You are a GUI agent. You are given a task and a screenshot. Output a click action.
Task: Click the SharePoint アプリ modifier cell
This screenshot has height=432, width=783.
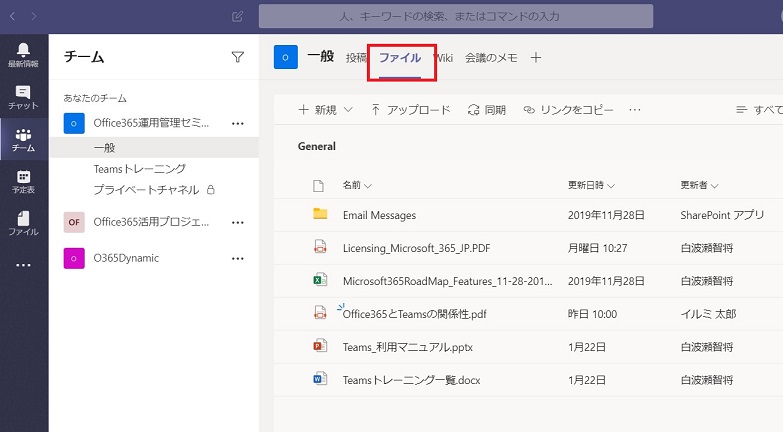[722, 215]
